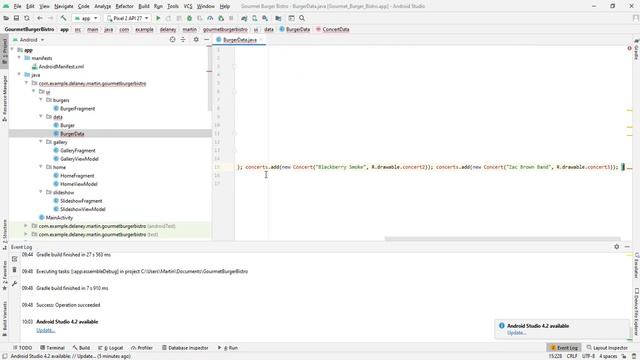The image size is (640, 360).
Task: Click the Sync/Reload from disk icon
Action: pos(27,18)
